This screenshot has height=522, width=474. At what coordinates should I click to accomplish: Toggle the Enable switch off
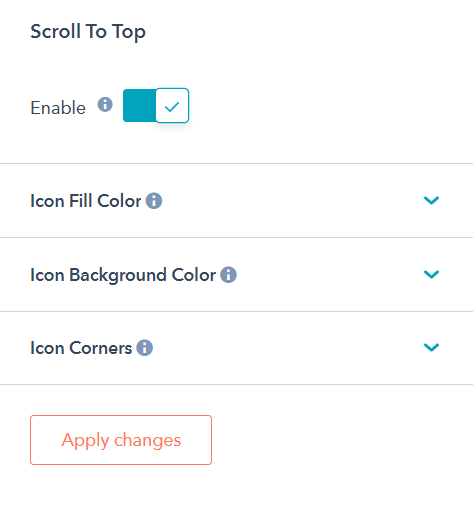(x=156, y=105)
